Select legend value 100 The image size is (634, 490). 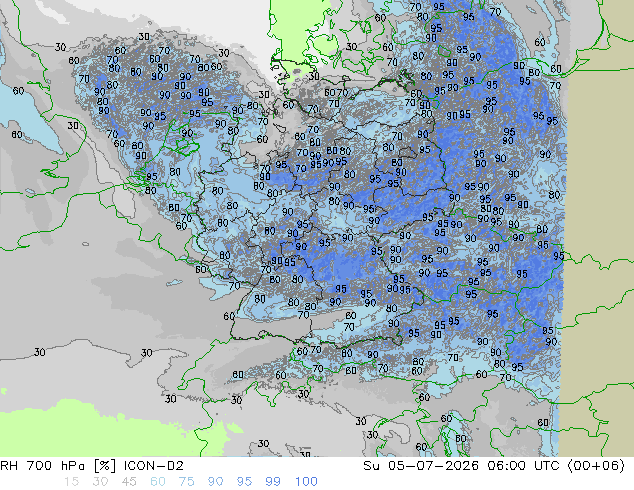click(306, 482)
